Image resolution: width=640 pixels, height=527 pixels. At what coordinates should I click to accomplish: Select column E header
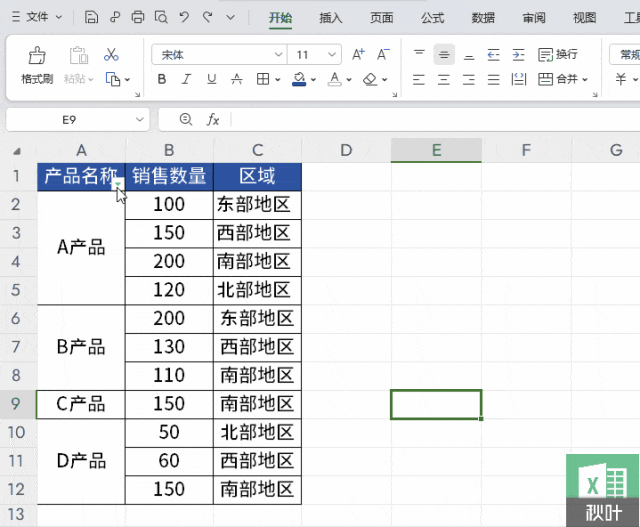pyautogui.click(x=436, y=150)
